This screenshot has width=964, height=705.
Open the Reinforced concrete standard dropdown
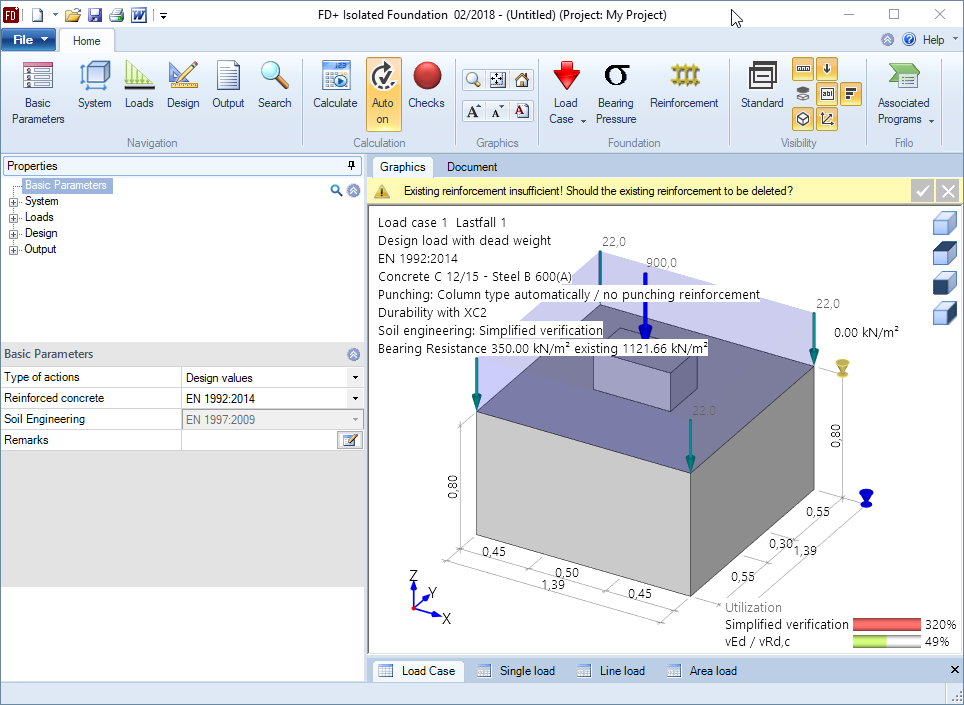coord(355,398)
